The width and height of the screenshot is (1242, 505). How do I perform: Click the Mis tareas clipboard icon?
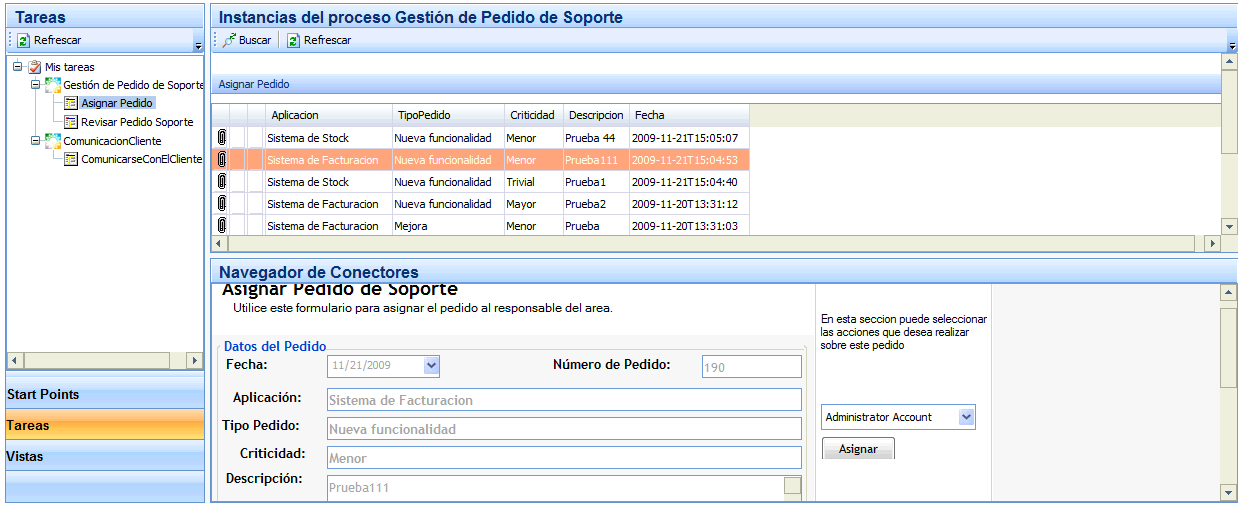[x=35, y=67]
